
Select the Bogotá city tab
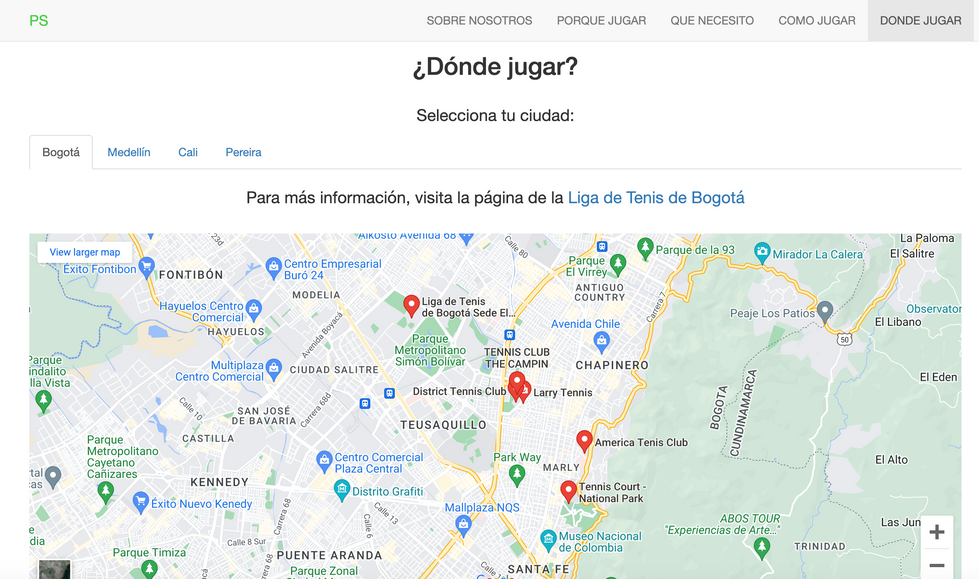61,152
